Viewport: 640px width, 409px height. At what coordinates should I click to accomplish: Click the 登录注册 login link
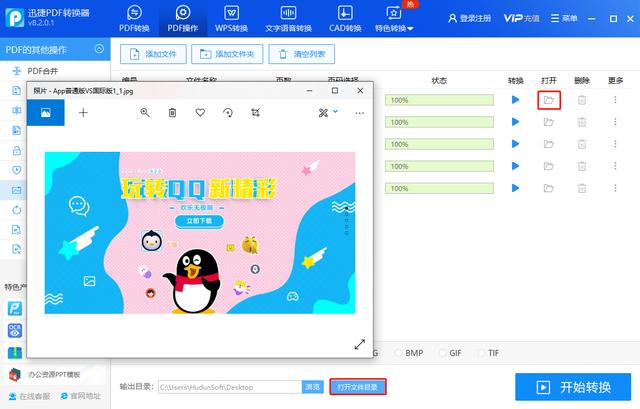pos(469,18)
